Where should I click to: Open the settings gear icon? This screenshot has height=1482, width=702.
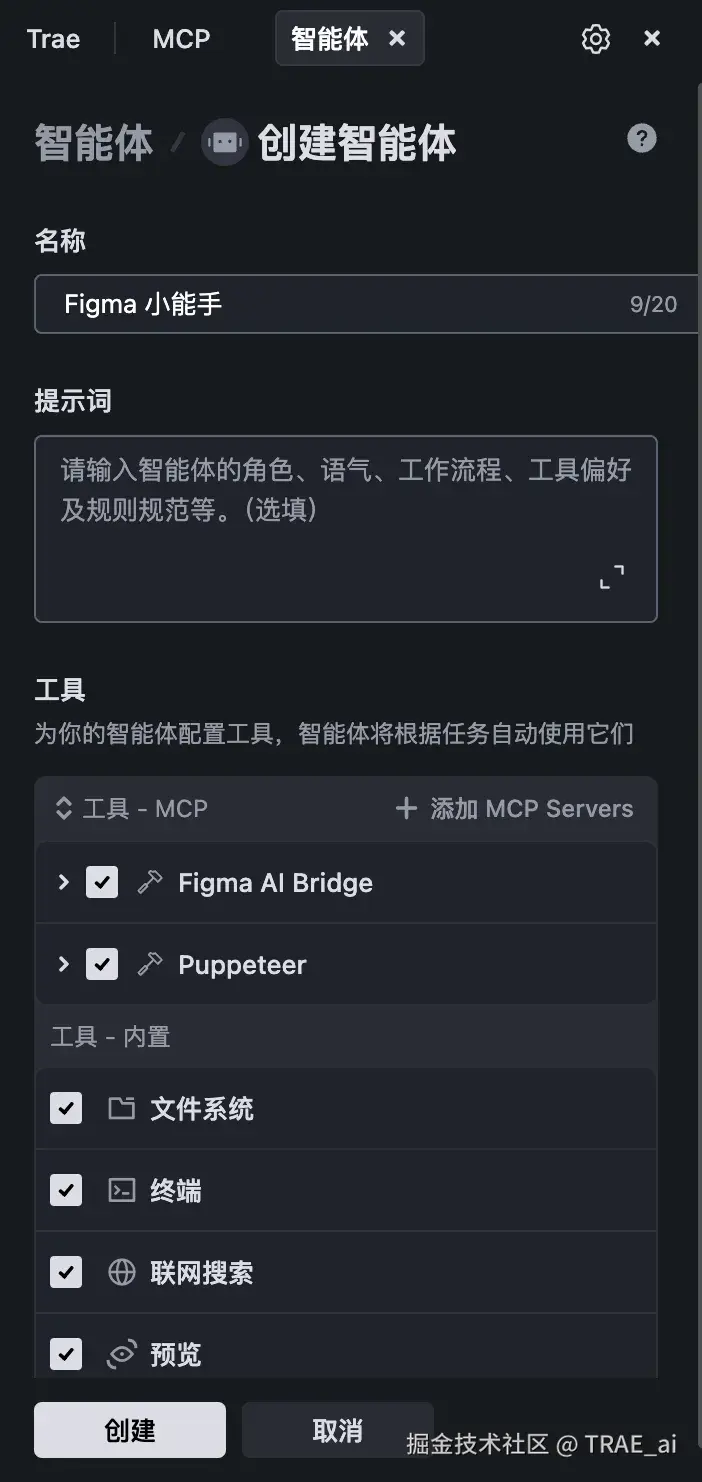596,38
